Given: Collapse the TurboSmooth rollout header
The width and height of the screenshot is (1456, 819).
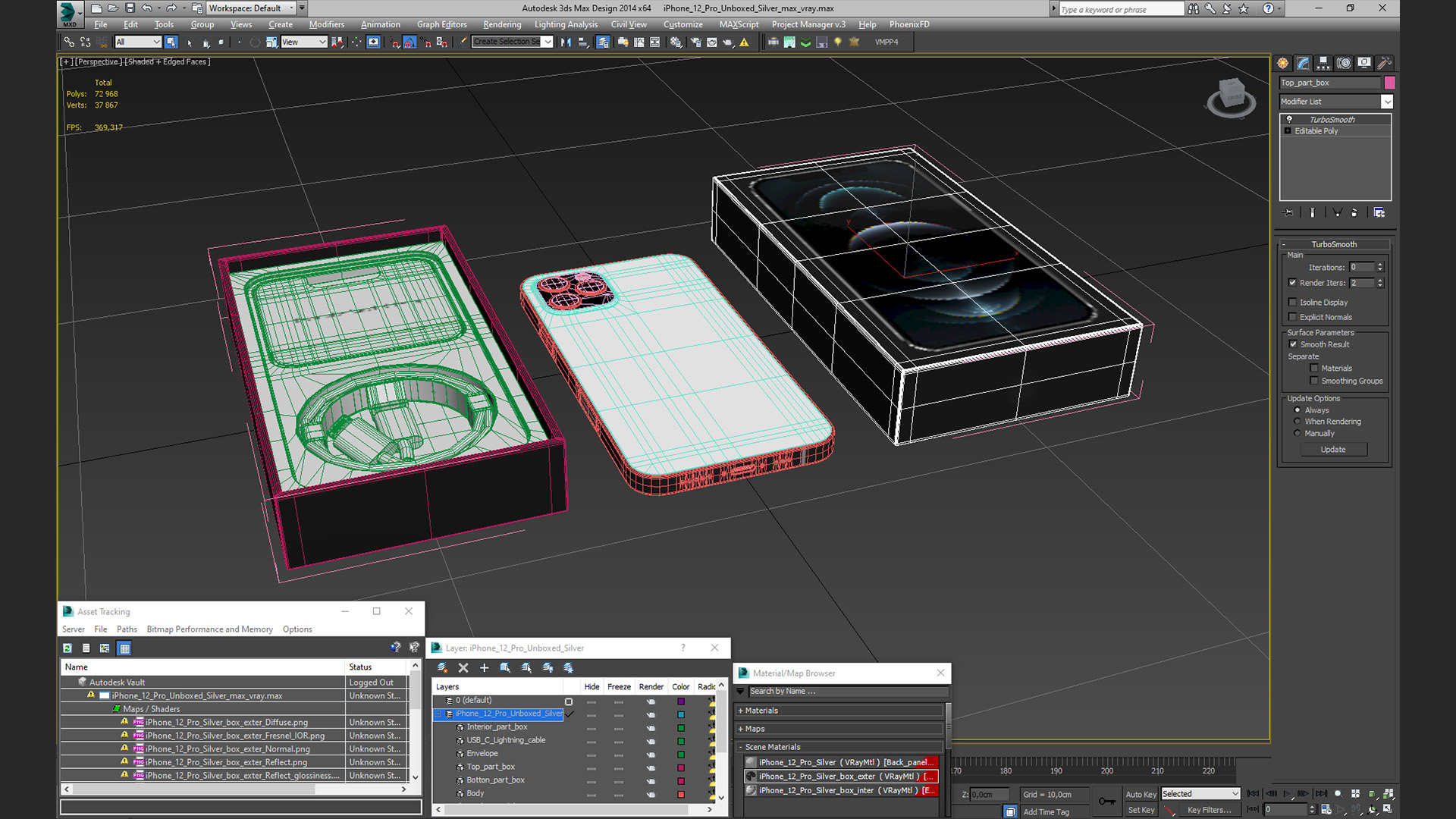Looking at the screenshot, I should pos(1335,244).
